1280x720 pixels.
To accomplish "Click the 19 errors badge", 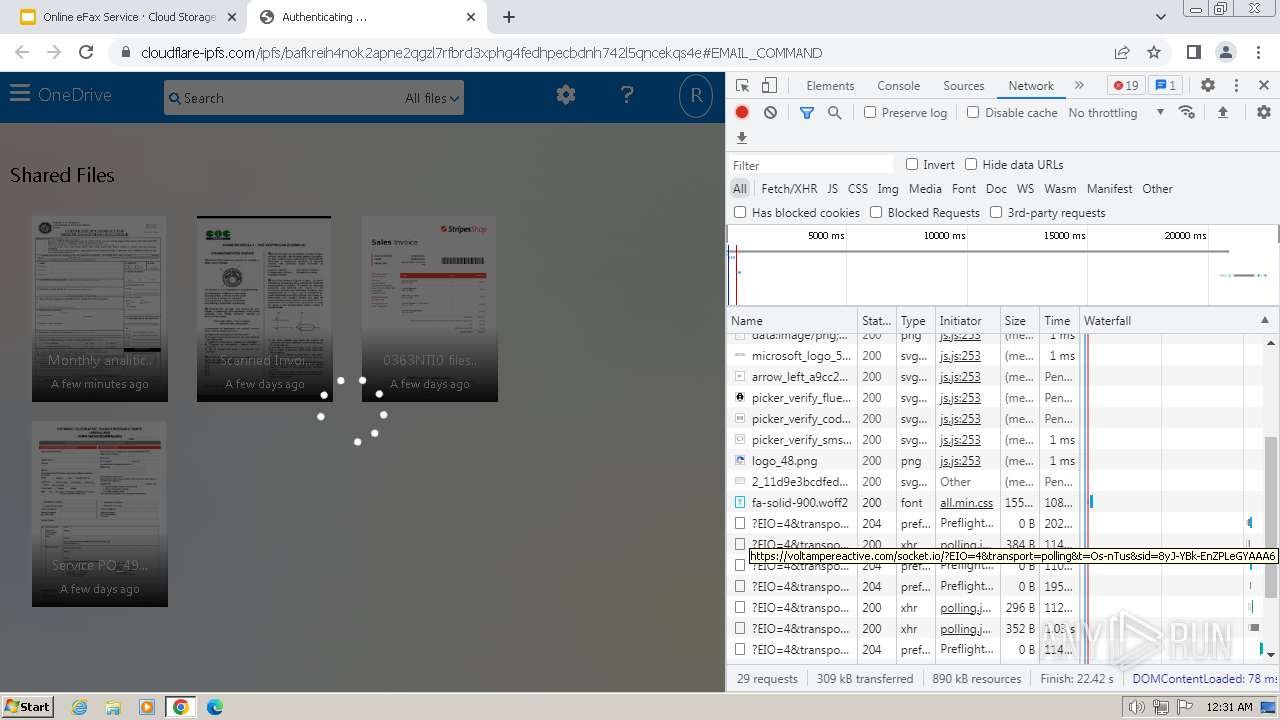I will coord(1126,86).
